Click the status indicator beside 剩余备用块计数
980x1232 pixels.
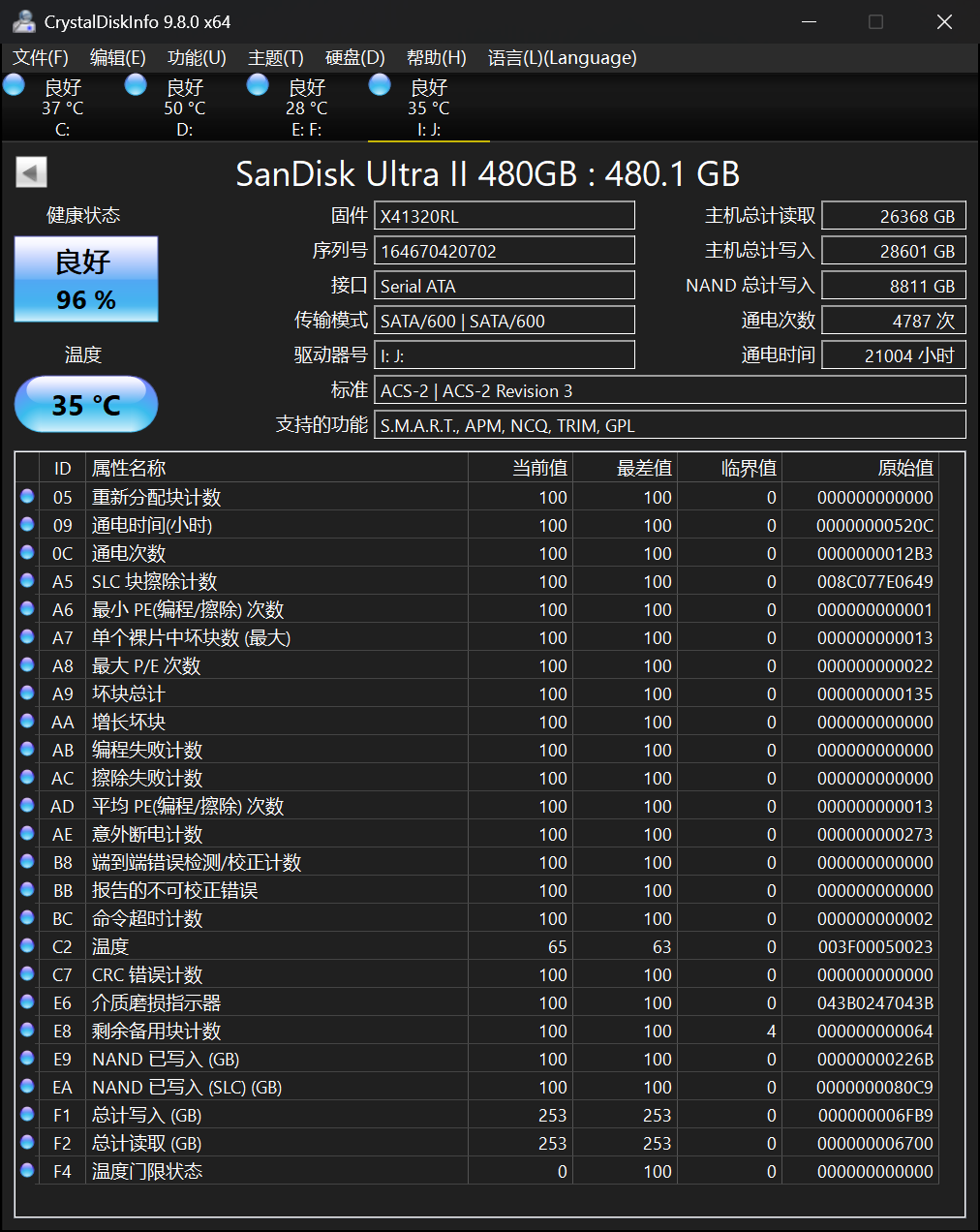27,1030
